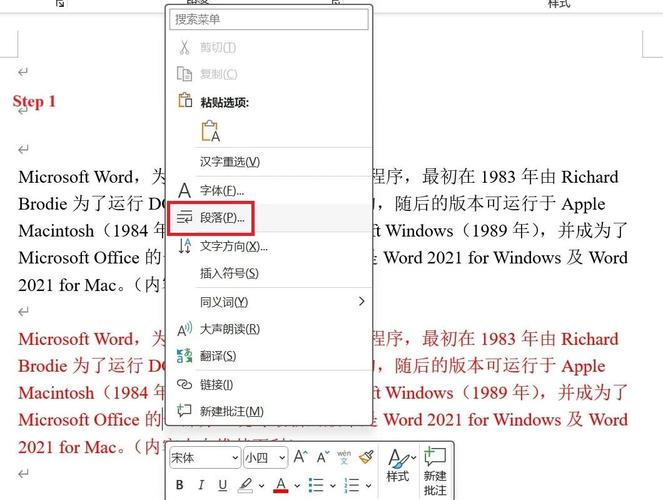Apply the text highlight pen
The height and width of the screenshot is (500, 663).
(x=246, y=485)
